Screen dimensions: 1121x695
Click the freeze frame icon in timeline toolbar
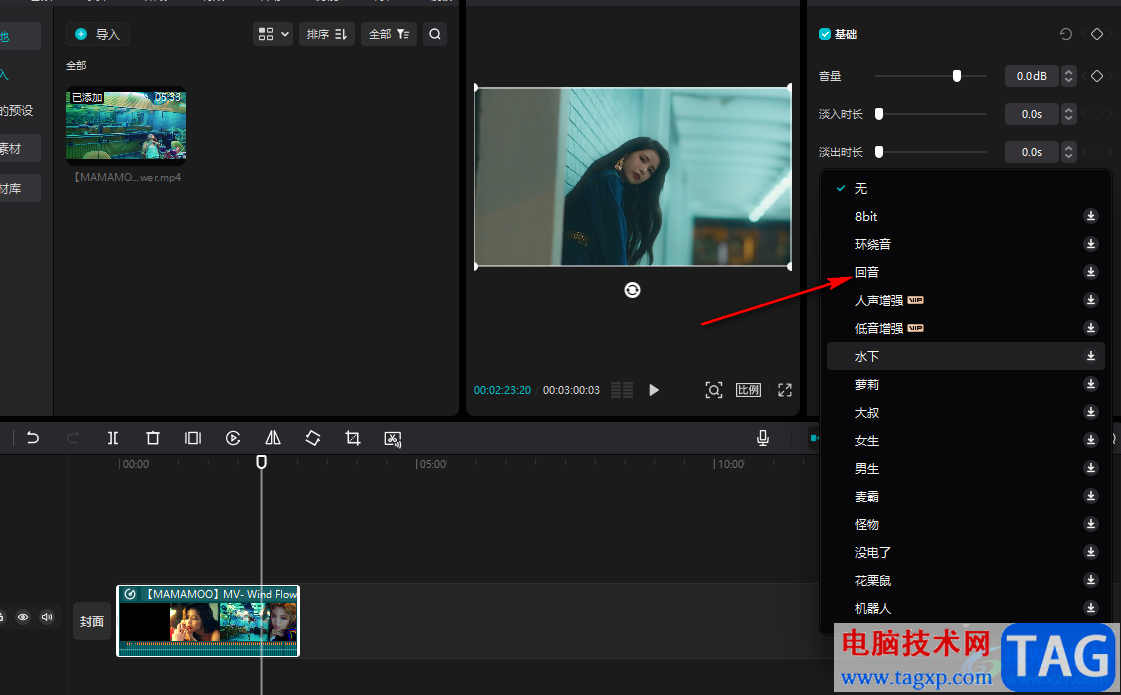[x=193, y=438]
